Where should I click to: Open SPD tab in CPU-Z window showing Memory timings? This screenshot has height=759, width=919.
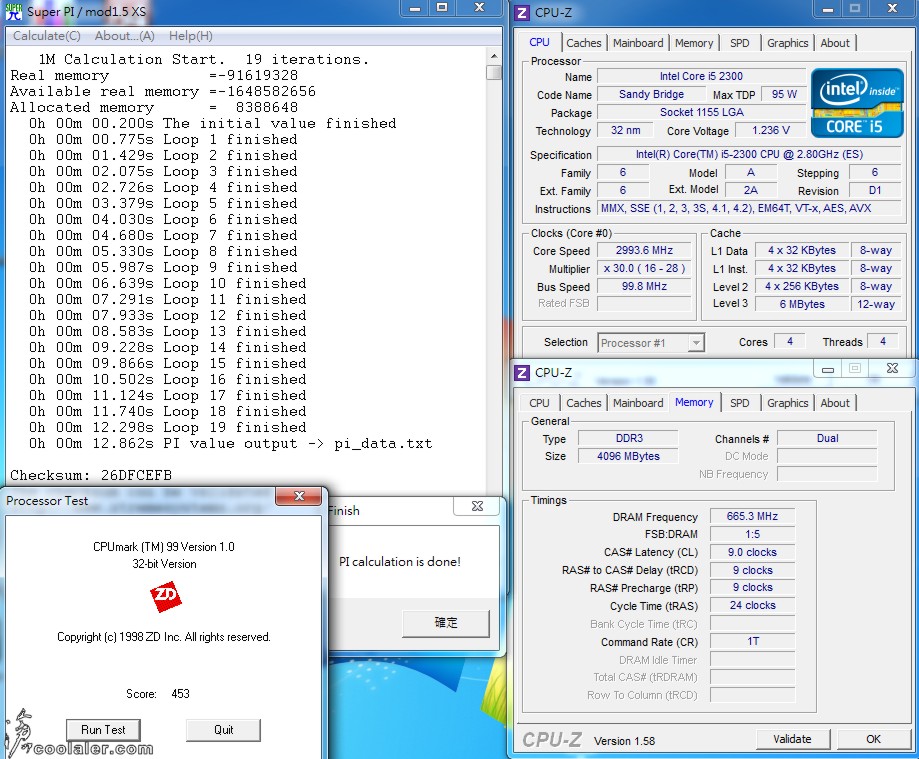coord(740,403)
